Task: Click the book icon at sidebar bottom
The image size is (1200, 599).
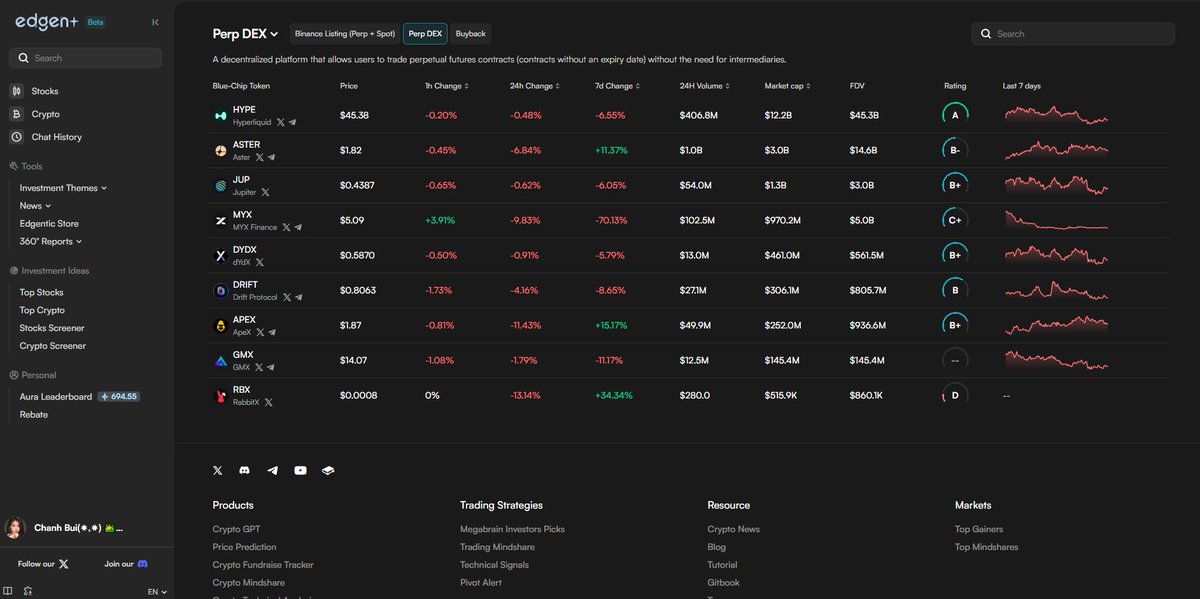Action: click(8, 591)
